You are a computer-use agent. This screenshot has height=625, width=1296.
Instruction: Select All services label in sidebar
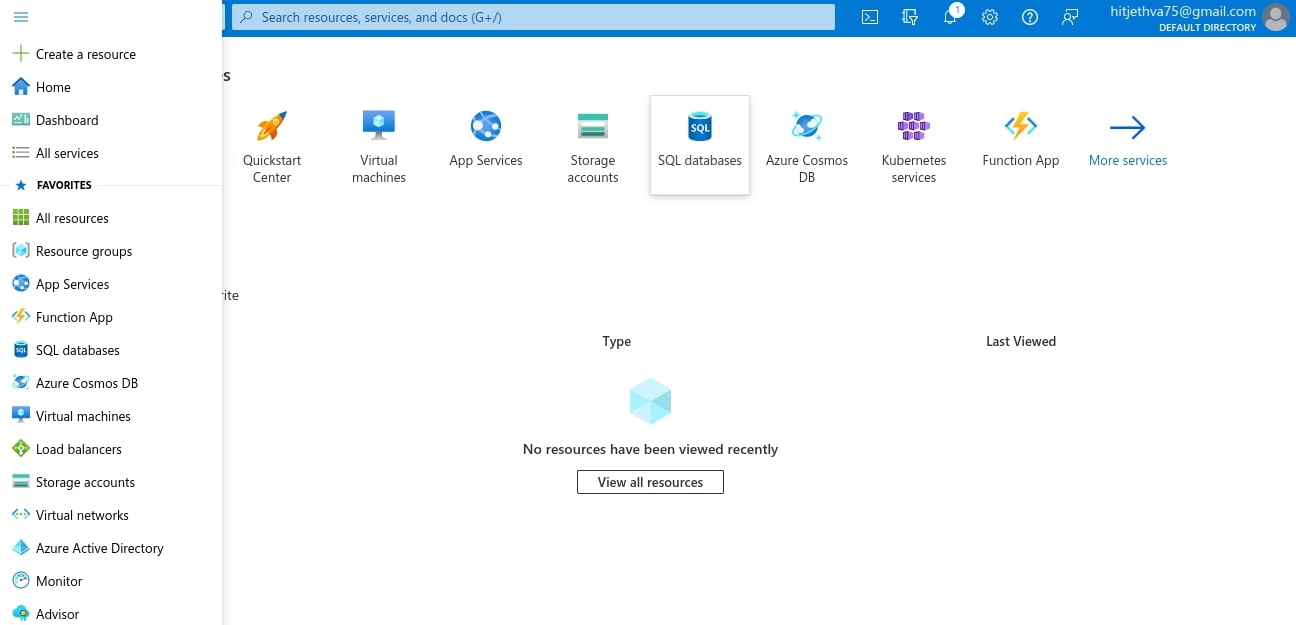pyautogui.click(x=67, y=153)
